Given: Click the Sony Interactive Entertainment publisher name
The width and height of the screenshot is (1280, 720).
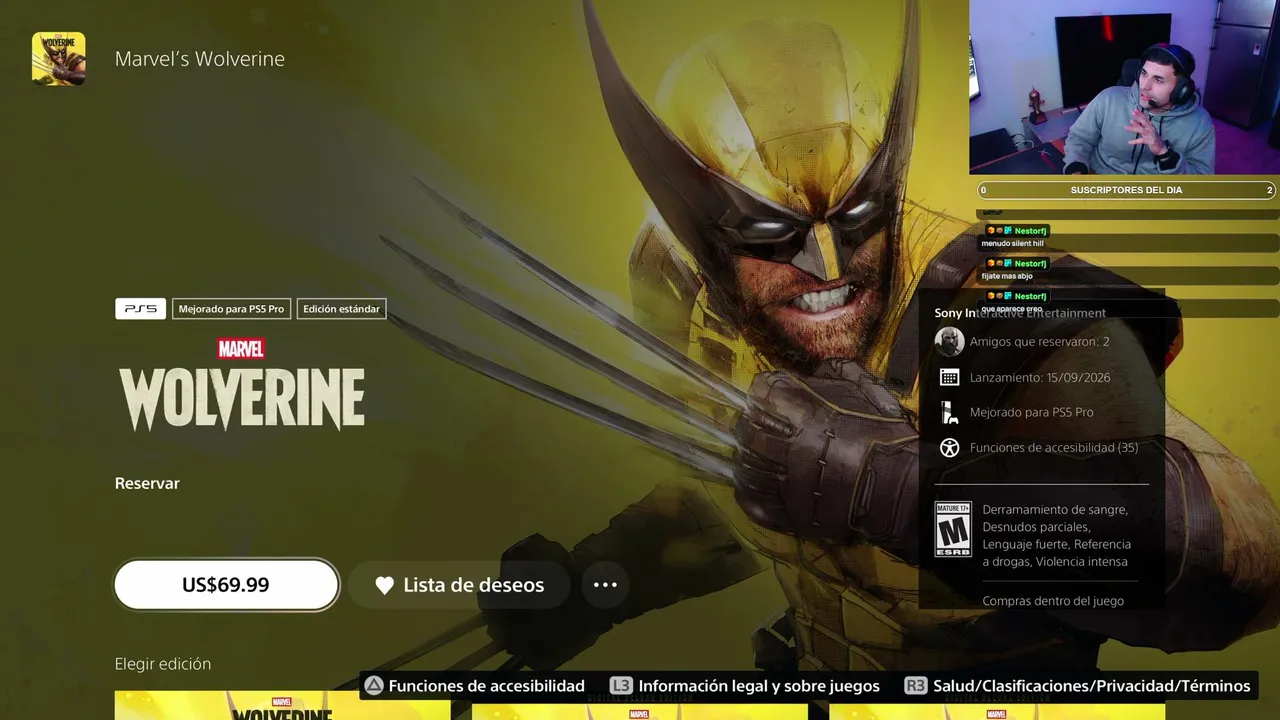Looking at the screenshot, I should pyautogui.click(x=1020, y=313).
